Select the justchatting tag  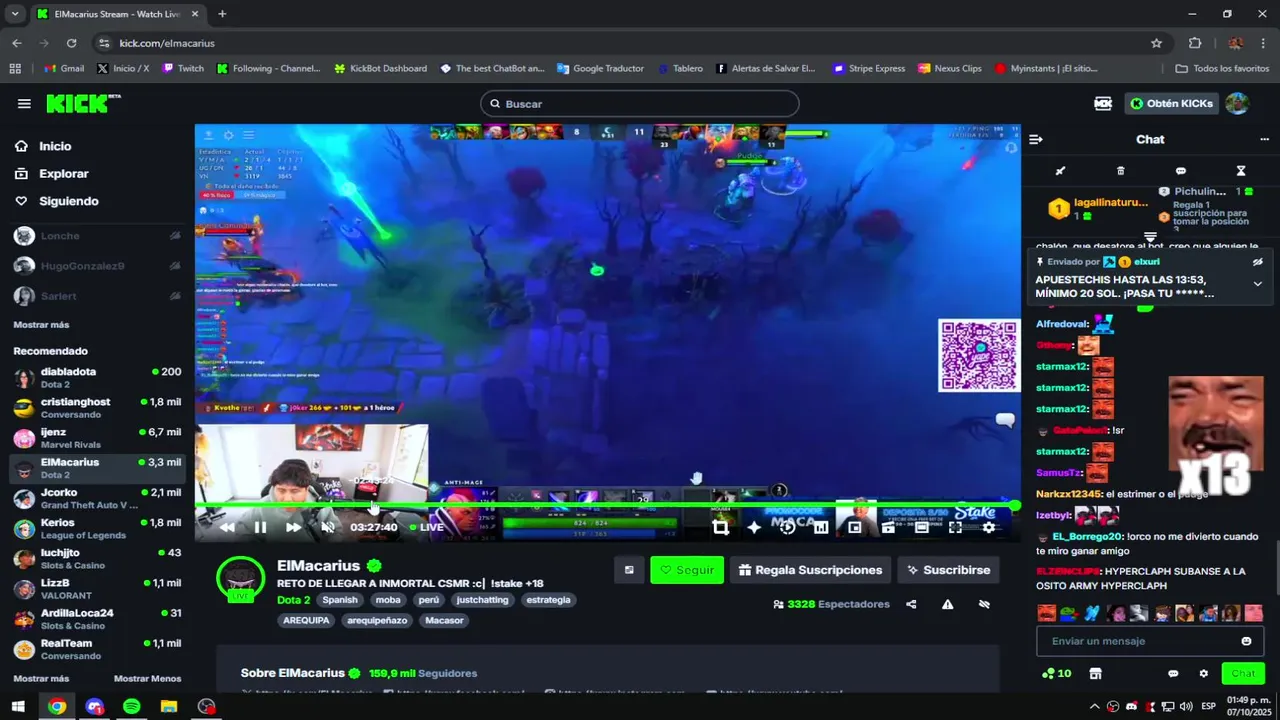point(483,600)
